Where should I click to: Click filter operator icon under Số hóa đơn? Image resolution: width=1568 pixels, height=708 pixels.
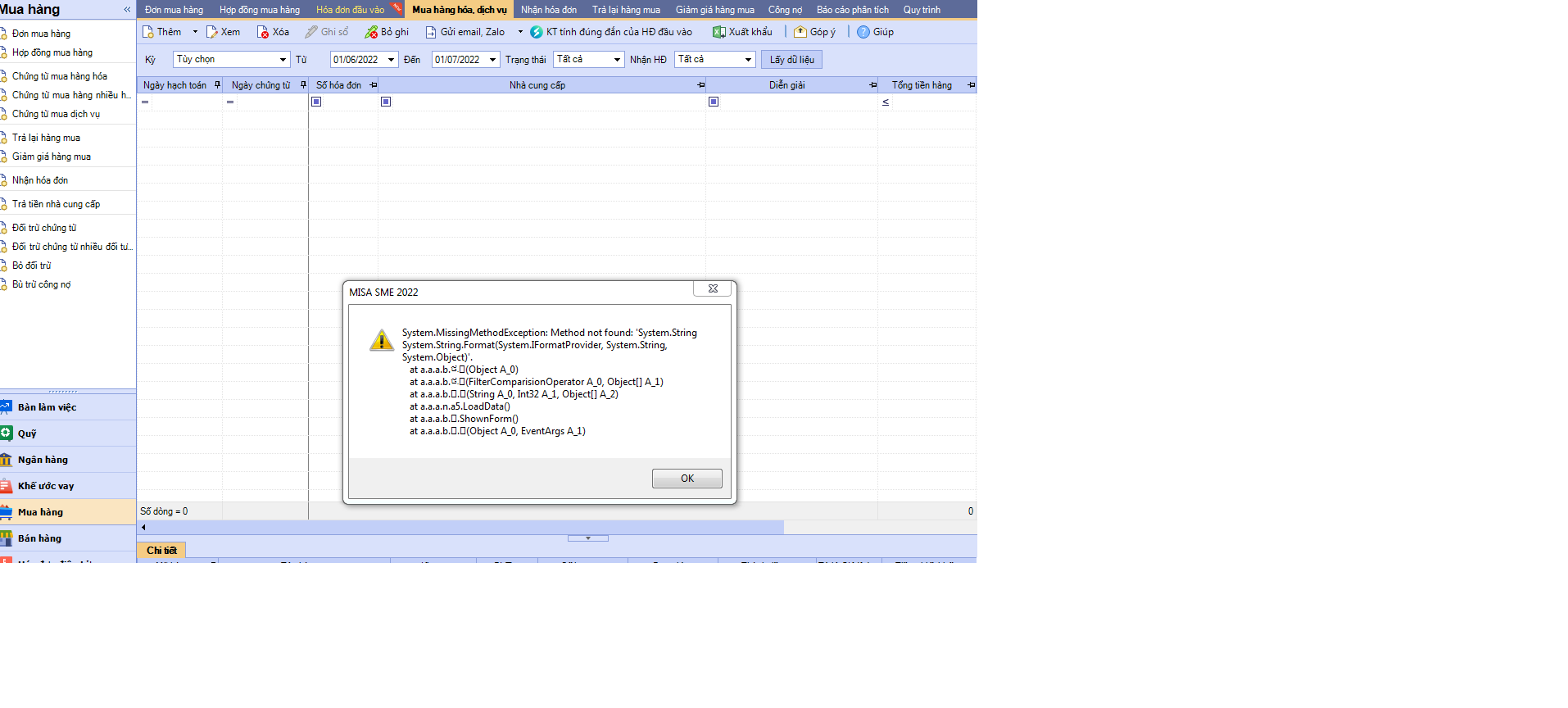316,102
